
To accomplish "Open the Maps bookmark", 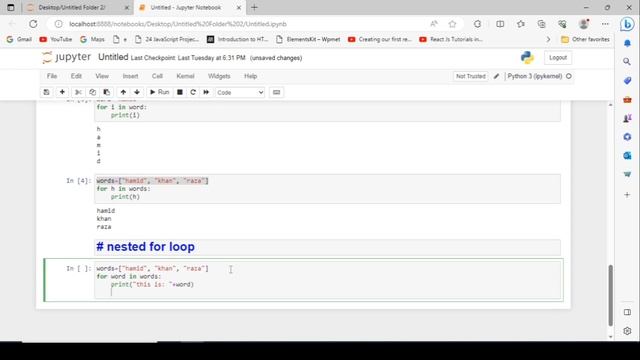I will coord(92,39).
